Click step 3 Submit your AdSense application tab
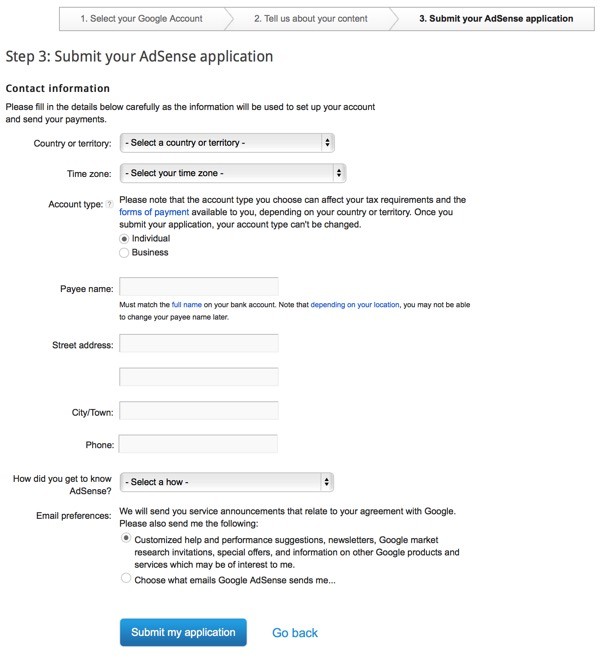Image resolution: width=600 pixels, height=658 pixels. (496, 19)
